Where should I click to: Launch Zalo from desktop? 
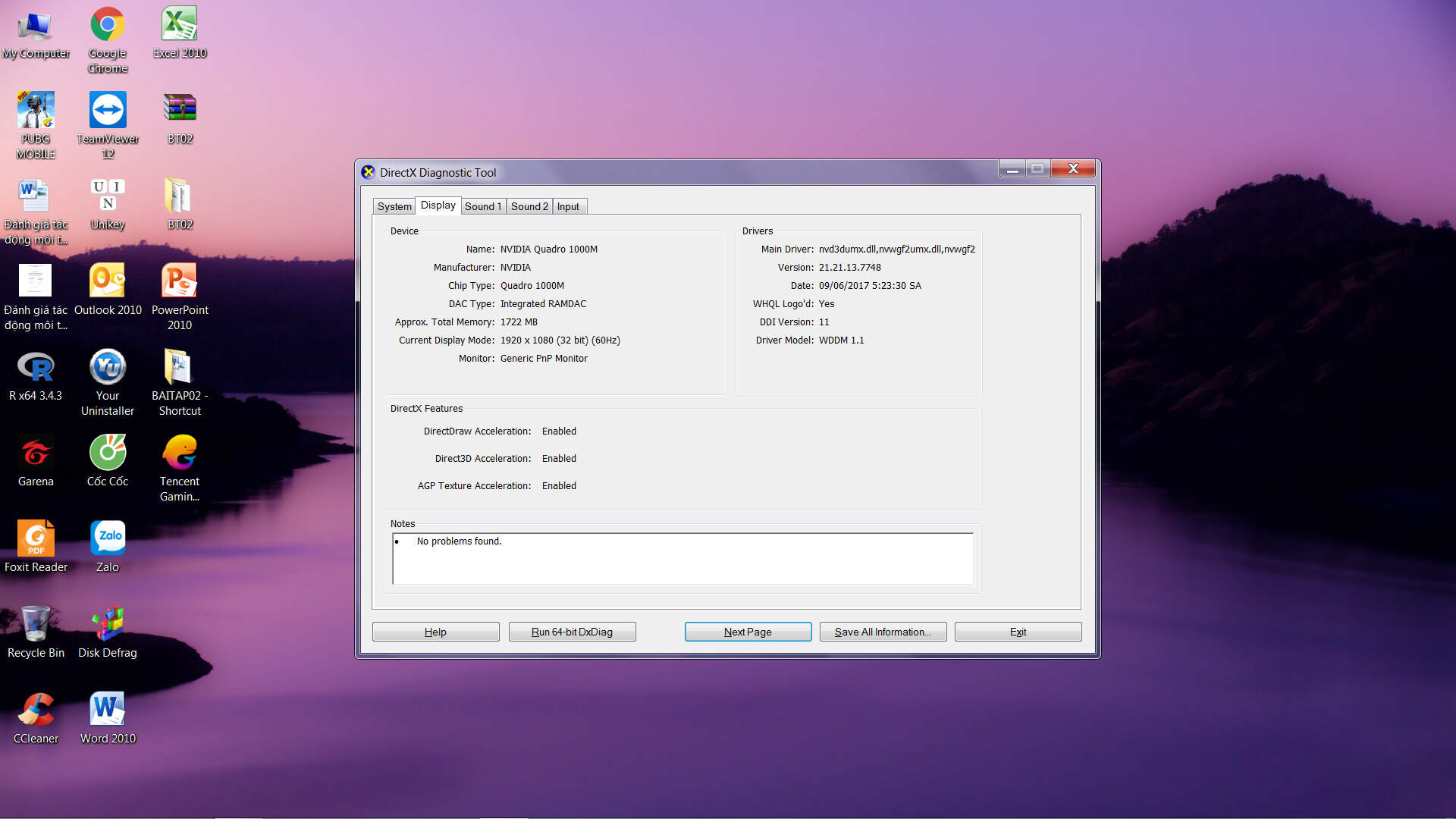tap(108, 546)
